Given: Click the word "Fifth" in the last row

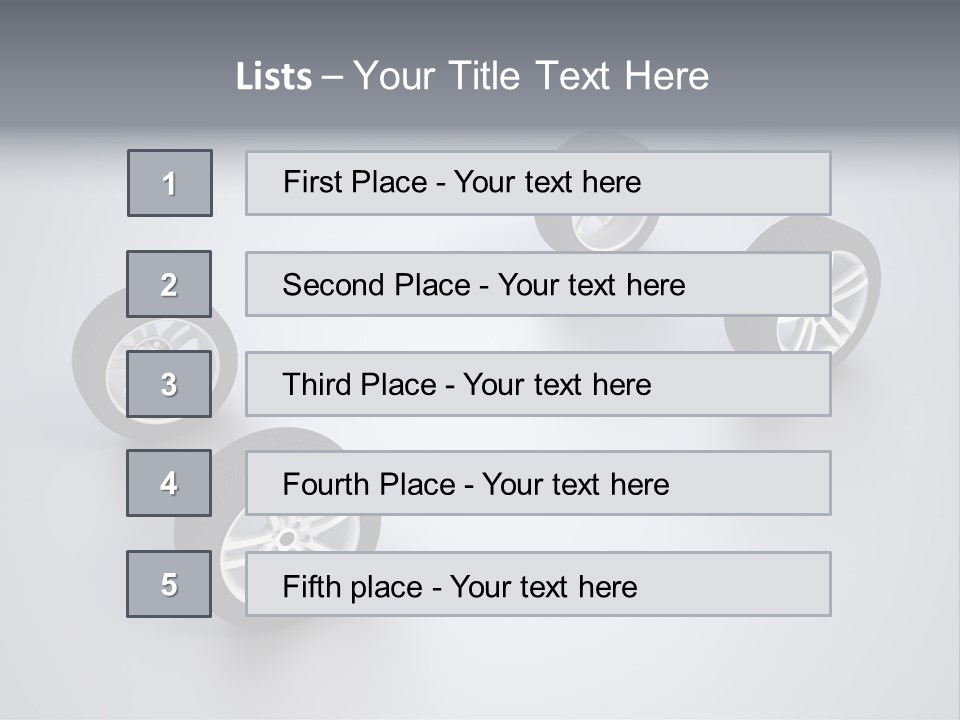Looking at the screenshot, I should tap(312, 586).
